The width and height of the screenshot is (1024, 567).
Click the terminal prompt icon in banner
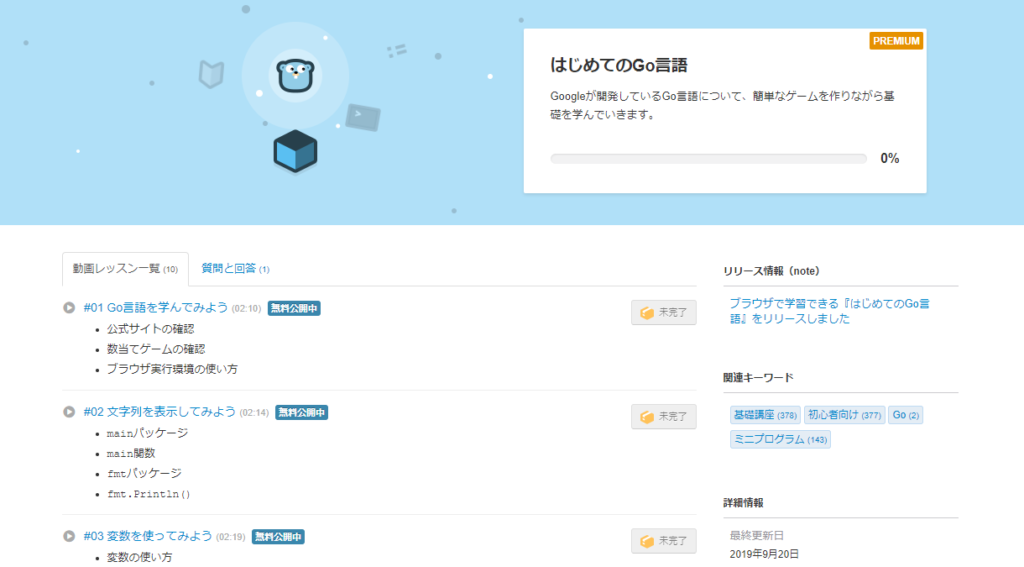tap(362, 117)
